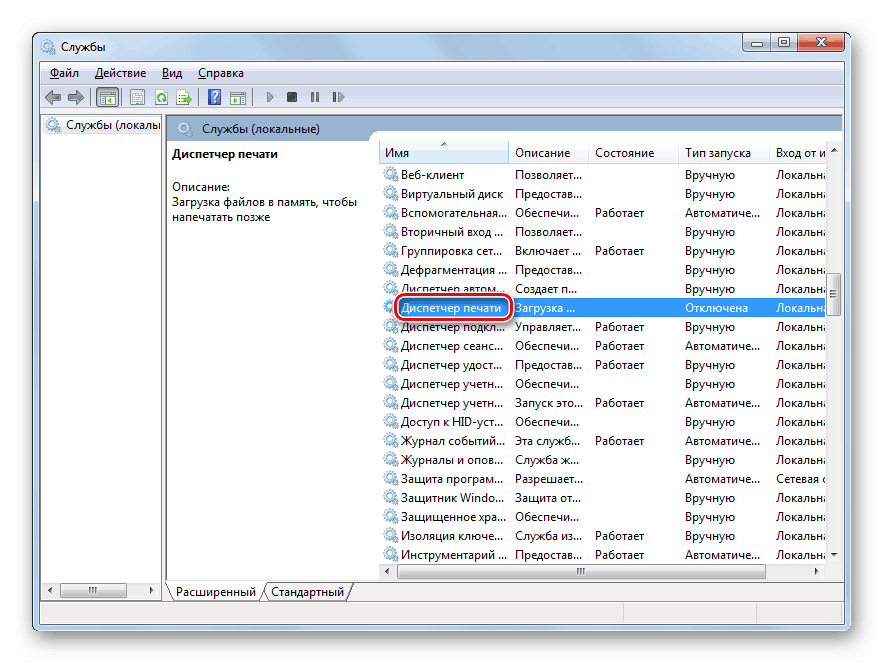Viewport: 884px width, 664px height.
Task: Reverse sorting by clicking the Имя header
Action: [x=443, y=152]
